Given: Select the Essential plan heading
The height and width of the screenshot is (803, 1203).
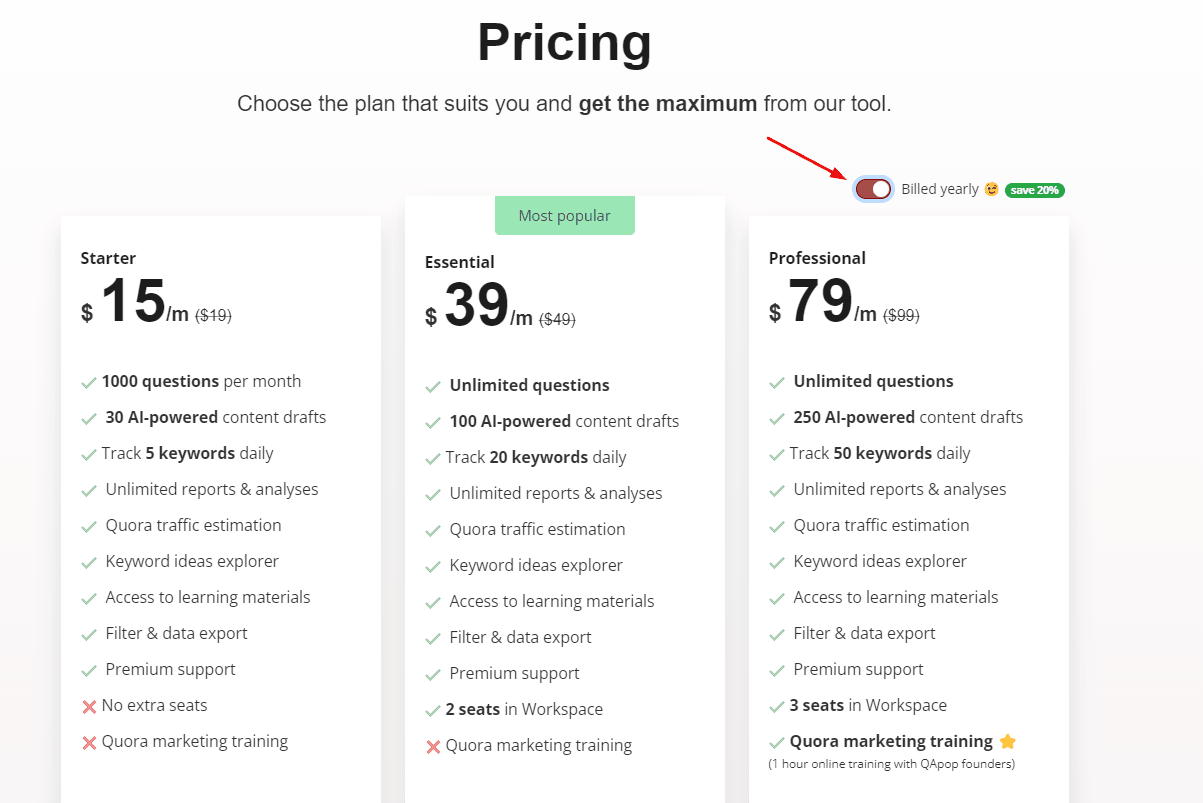Looking at the screenshot, I should [459, 262].
